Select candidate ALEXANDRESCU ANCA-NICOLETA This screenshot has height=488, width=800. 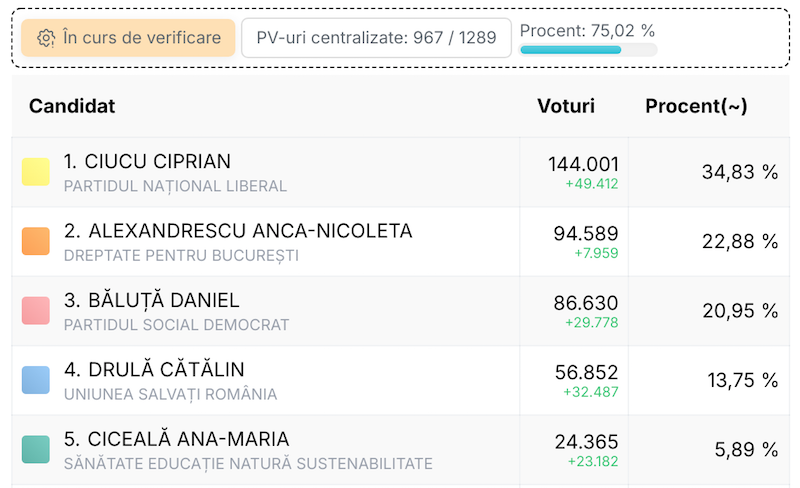point(238,231)
